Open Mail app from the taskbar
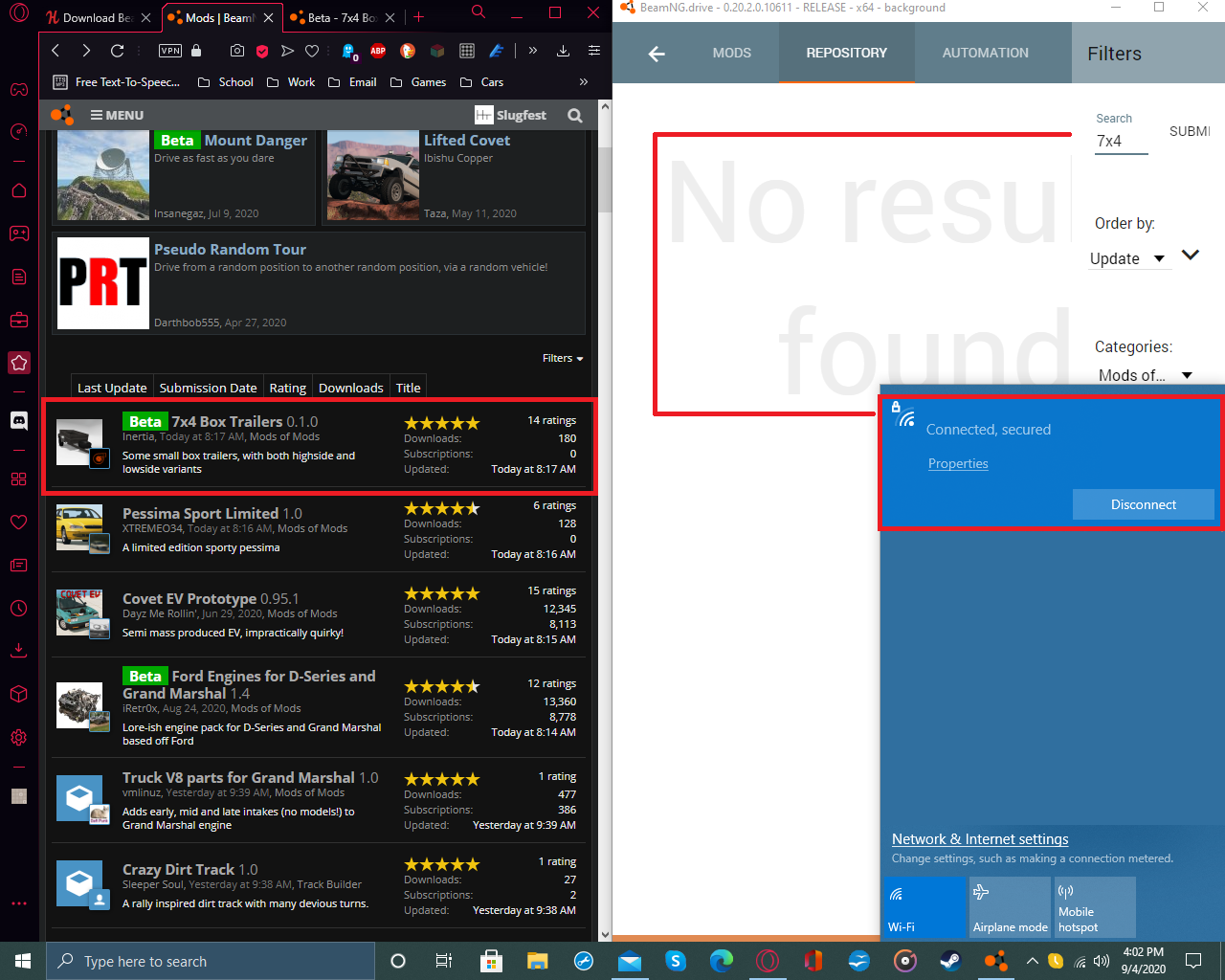1225x980 pixels. (630, 961)
